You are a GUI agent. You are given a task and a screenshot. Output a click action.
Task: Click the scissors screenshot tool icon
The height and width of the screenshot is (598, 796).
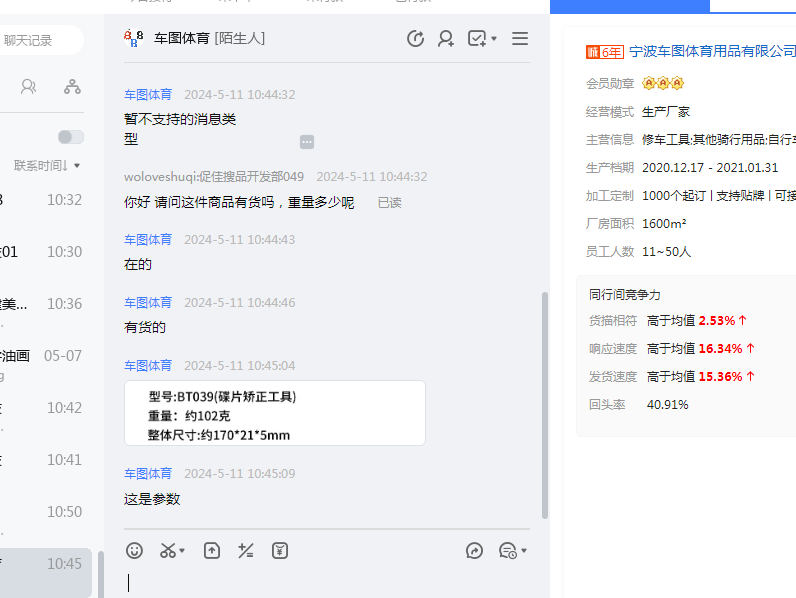tap(167, 550)
